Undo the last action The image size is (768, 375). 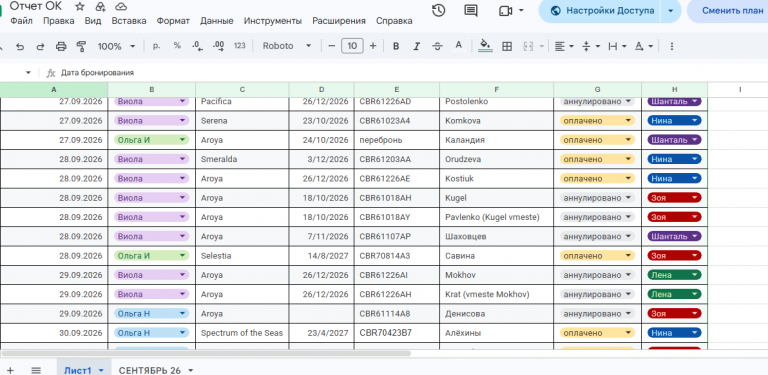coord(20,47)
